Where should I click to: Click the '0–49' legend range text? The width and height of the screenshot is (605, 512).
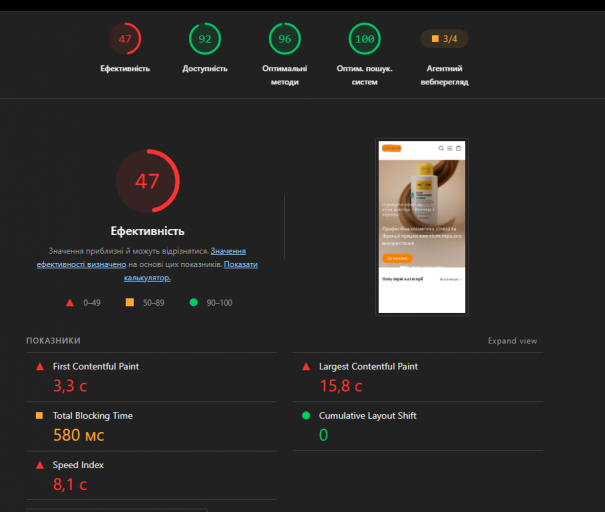(x=92, y=303)
